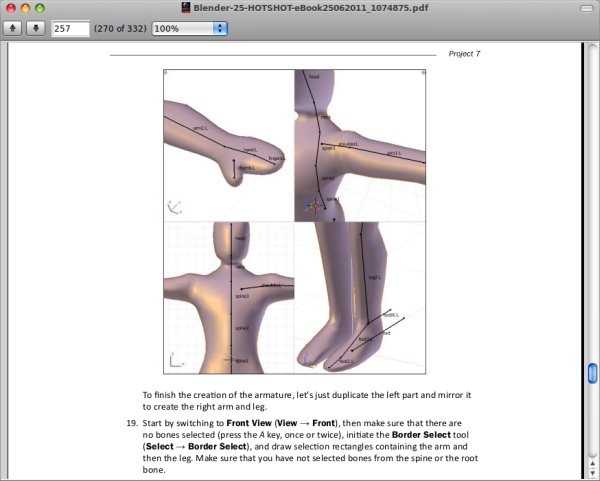Click the bold 'Front View' text

249,423
